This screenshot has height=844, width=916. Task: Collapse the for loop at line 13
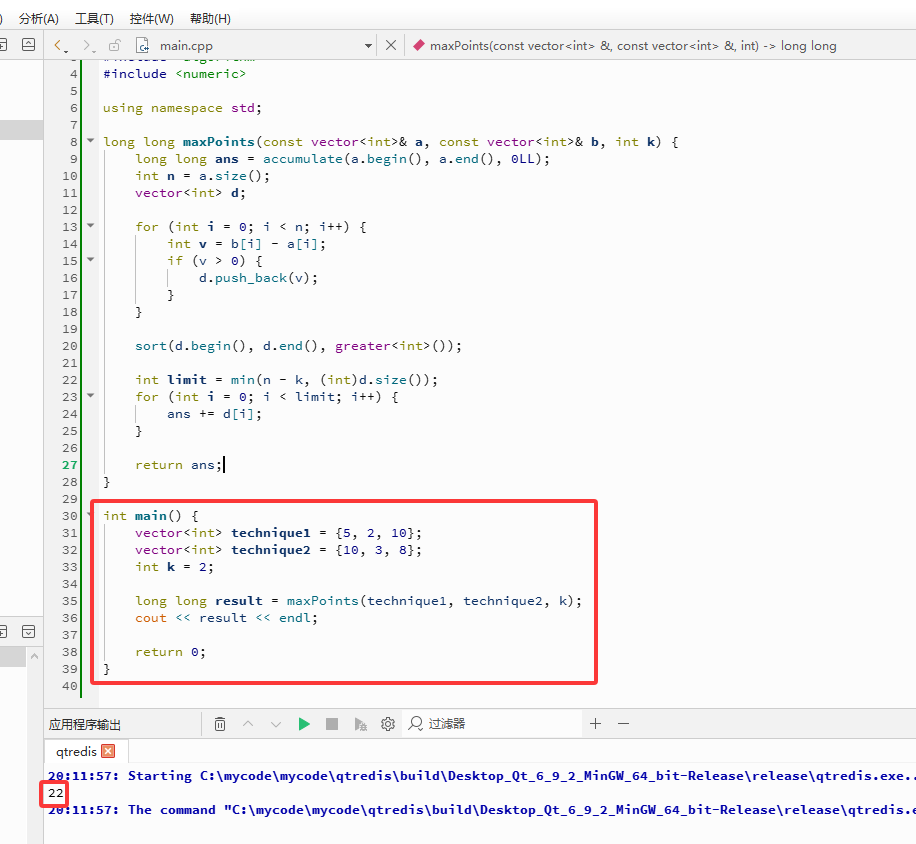pyautogui.click(x=91, y=225)
